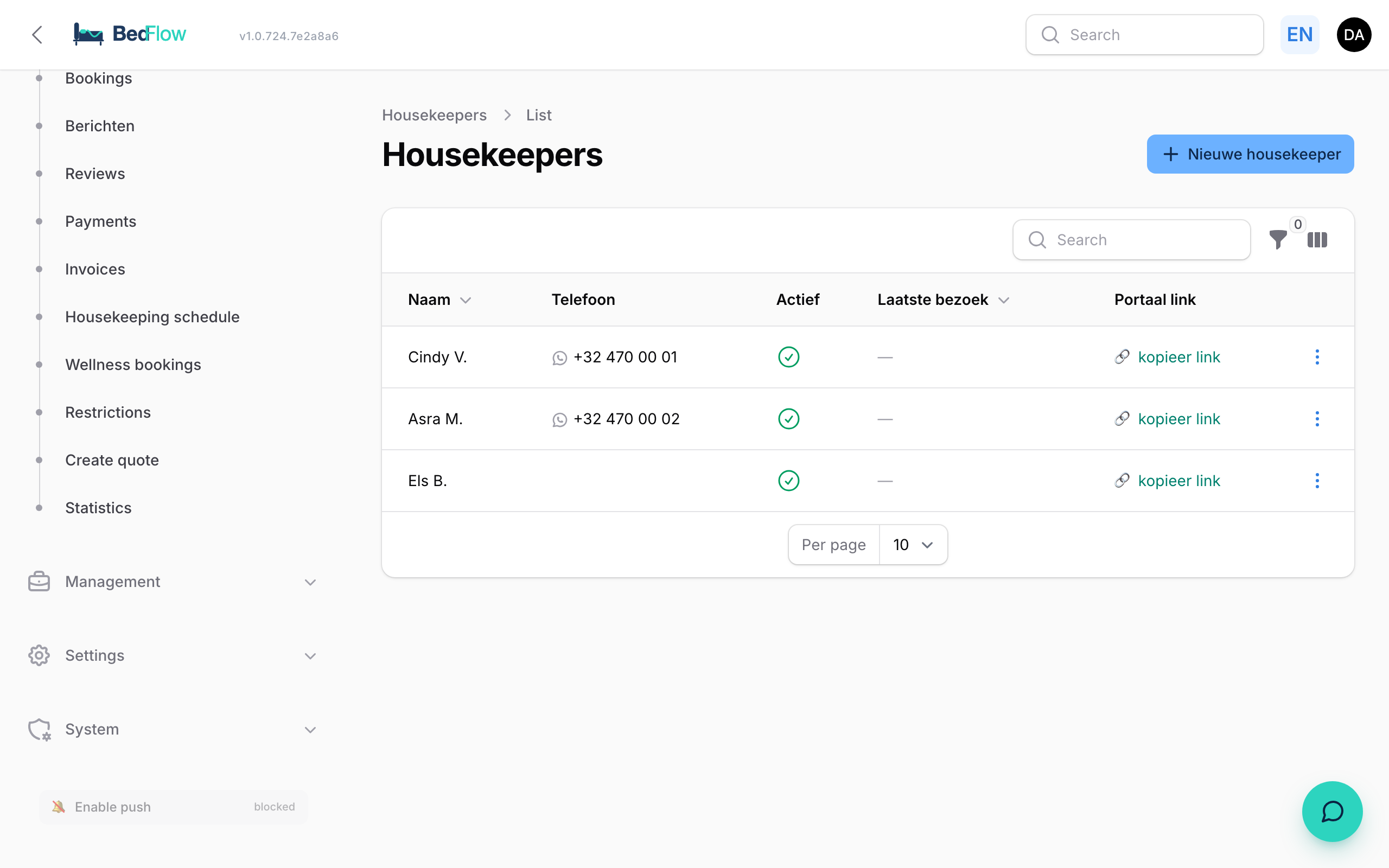Go to Restrictions in the sidebar
Image resolution: width=1389 pixels, height=868 pixels.
[x=108, y=412]
